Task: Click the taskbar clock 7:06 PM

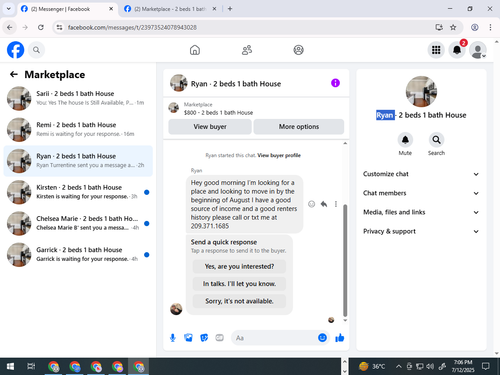Action: click(463, 367)
